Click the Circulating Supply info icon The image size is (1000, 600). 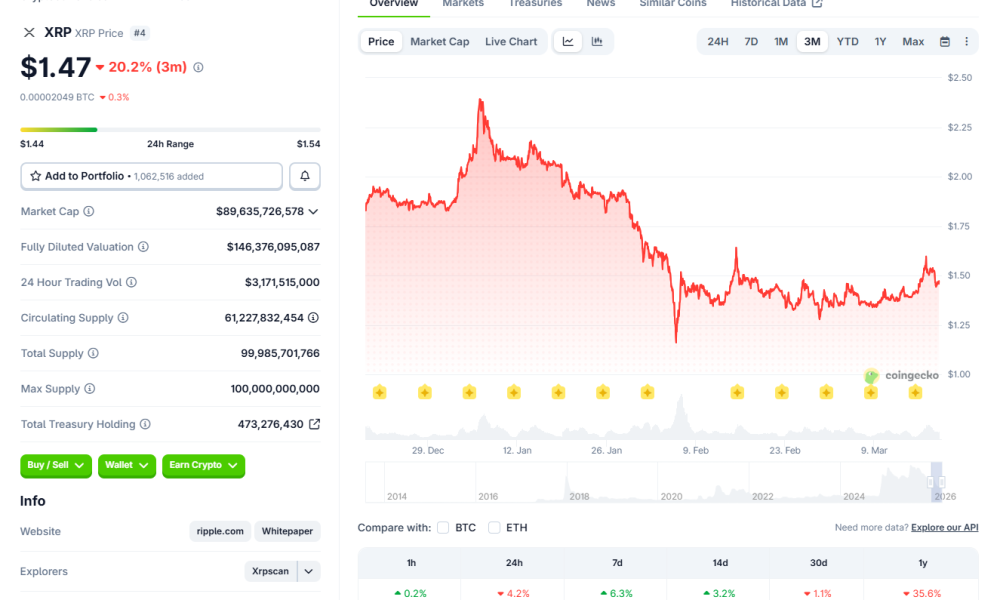pyautogui.click(x=123, y=318)
